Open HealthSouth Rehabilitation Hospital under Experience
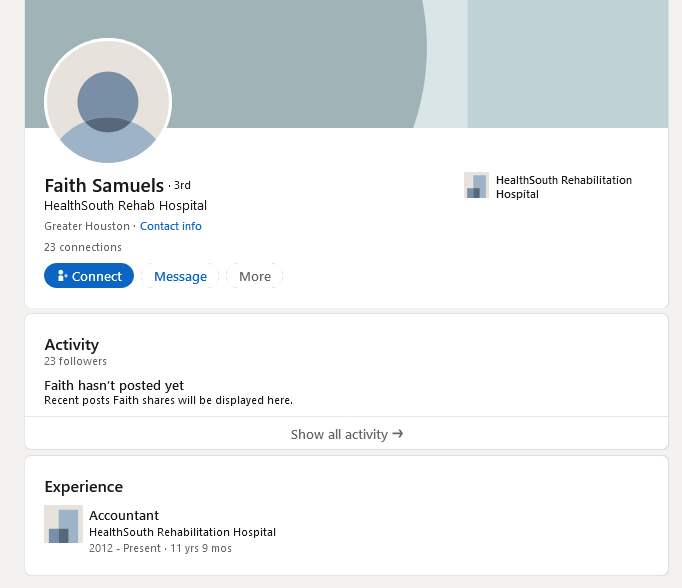Image resolution: width=682 pixels, height=588 pixels. tap(182, 532)
